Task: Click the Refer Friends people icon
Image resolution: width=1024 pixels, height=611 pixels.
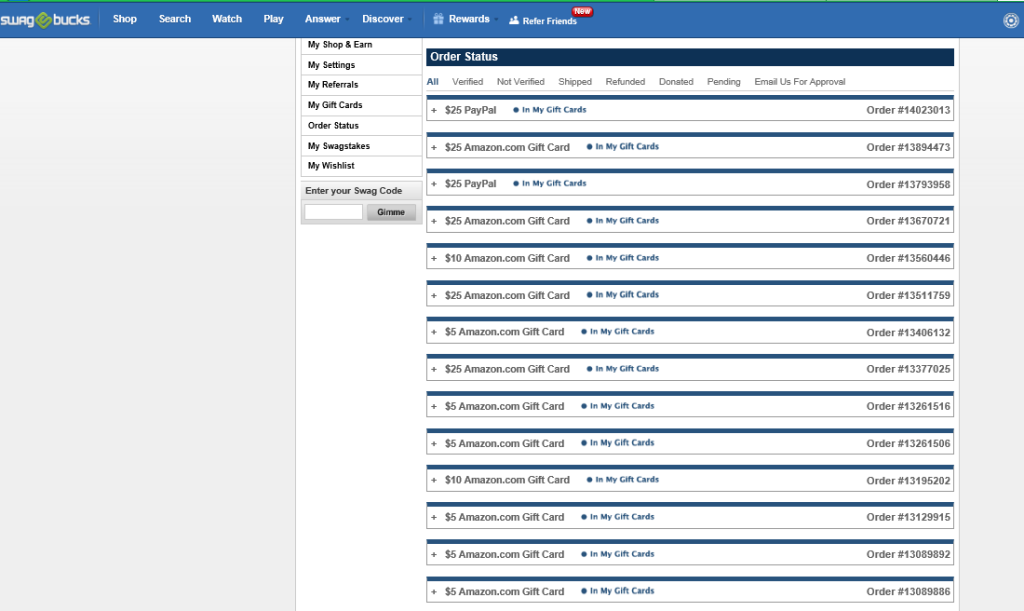Action: pyautogui.click(x=514, y=20)
